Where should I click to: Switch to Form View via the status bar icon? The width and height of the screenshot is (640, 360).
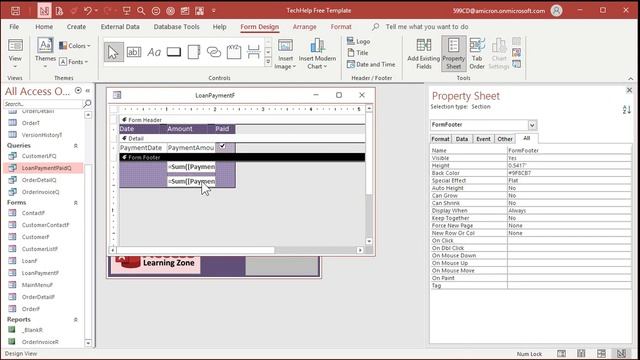[x=561, y=353]
